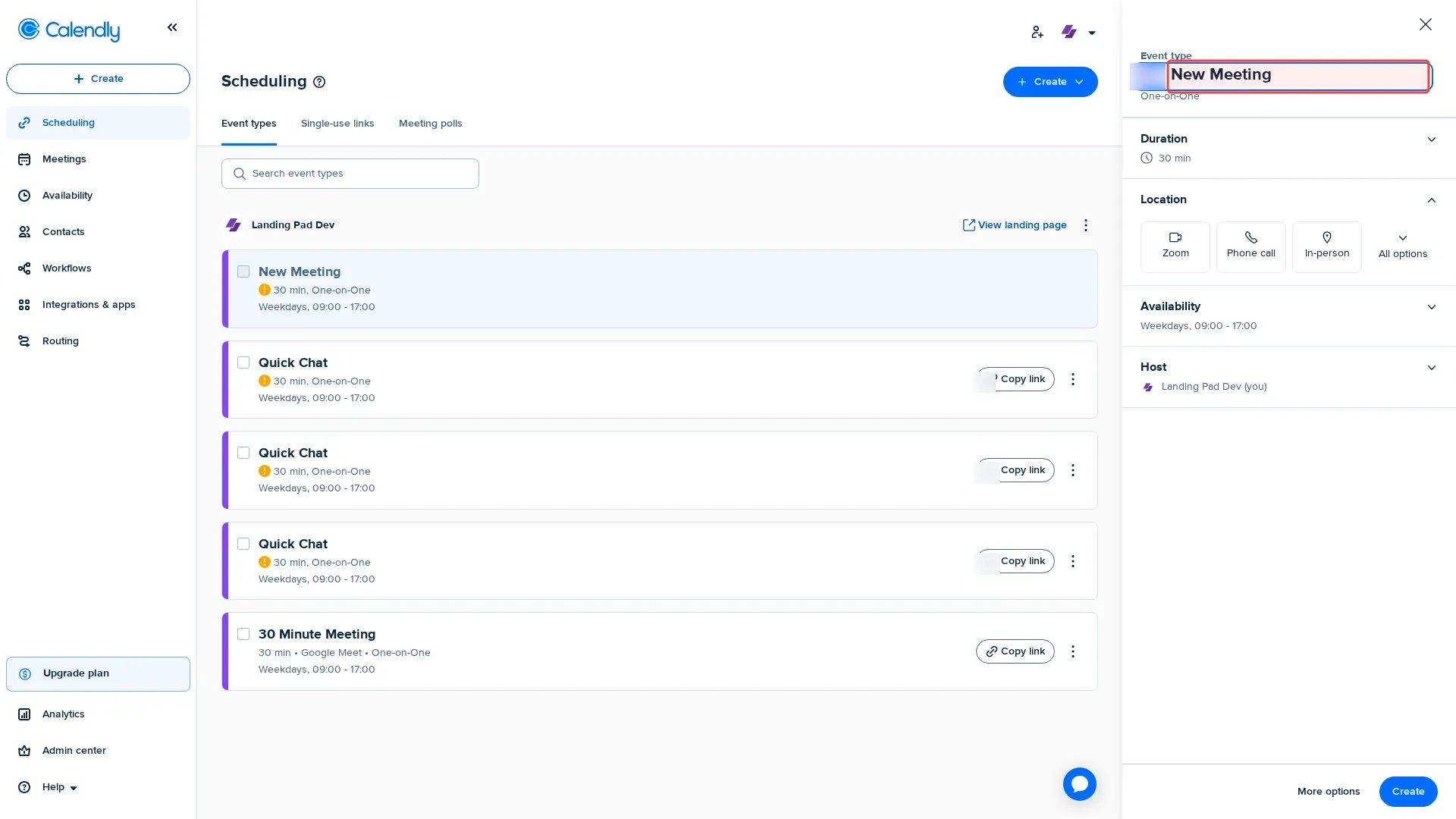
Task: Select the 30 Minute Meeting checkbox
Action: click(x=243, y=633)
